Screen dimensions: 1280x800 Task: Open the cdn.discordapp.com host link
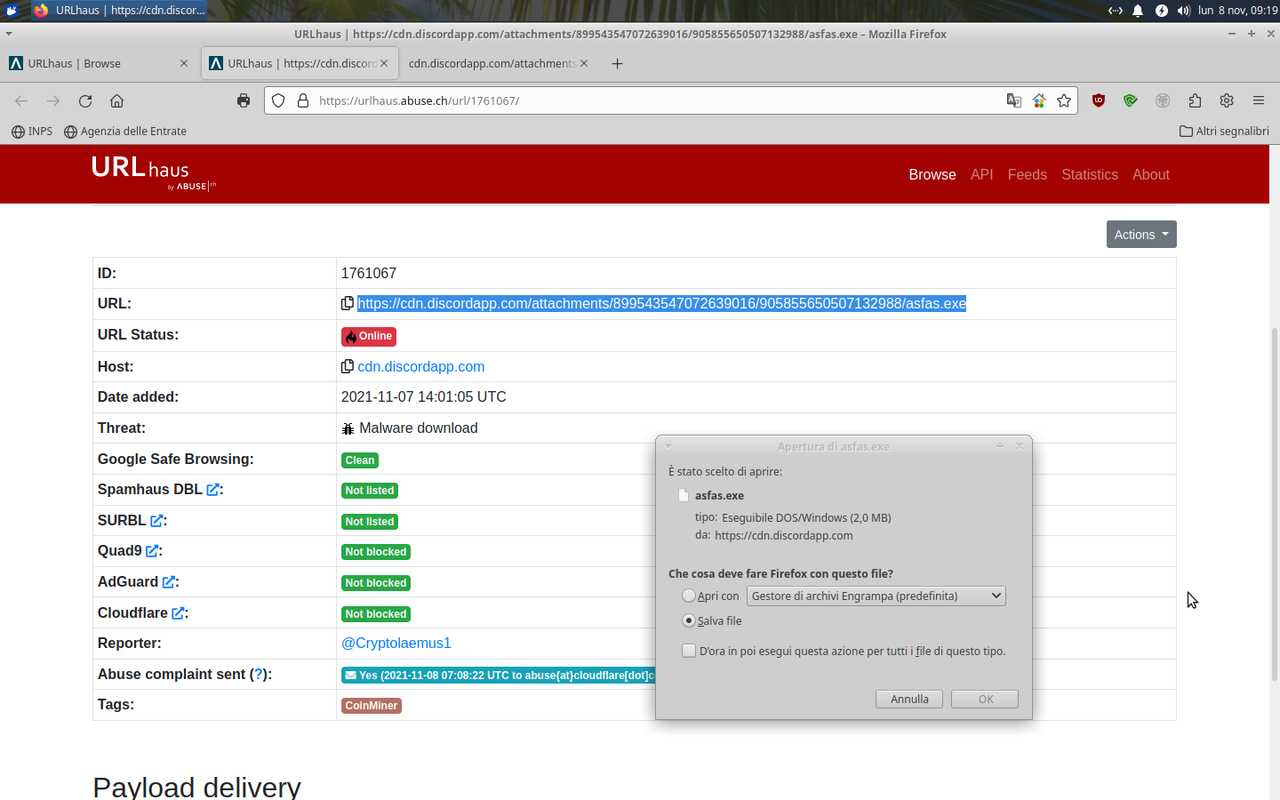[x=421, y=367]
